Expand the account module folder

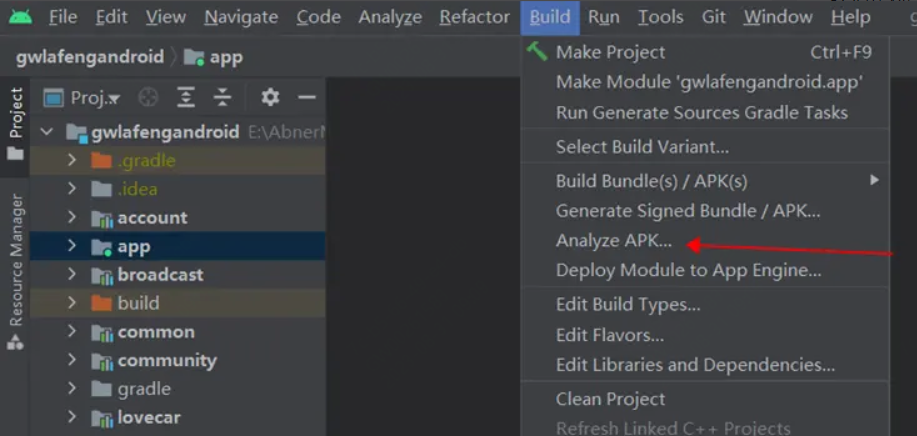72,217
